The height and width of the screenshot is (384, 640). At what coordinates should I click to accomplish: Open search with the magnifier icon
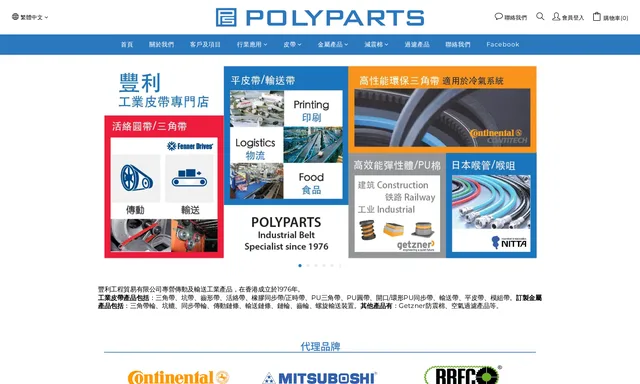click(540, 17)
